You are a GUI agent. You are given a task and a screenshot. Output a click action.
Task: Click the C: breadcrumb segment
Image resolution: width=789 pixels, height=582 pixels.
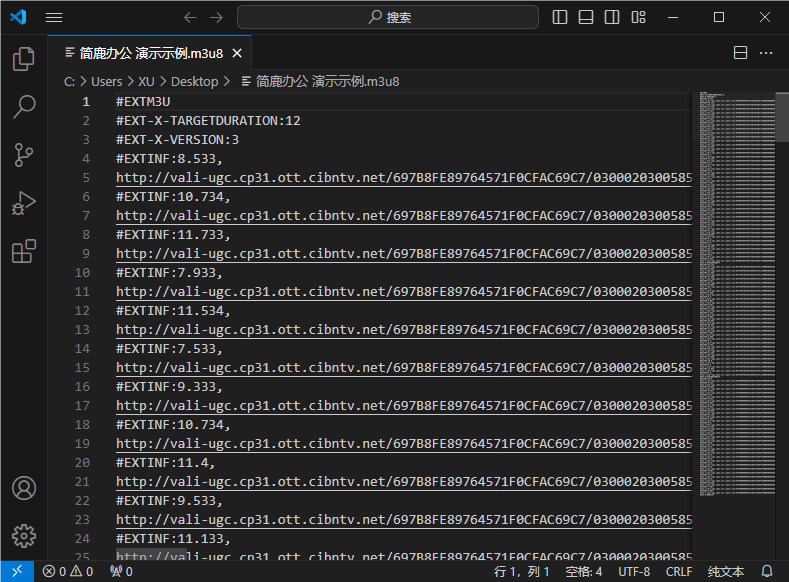[x=69, y=81]
